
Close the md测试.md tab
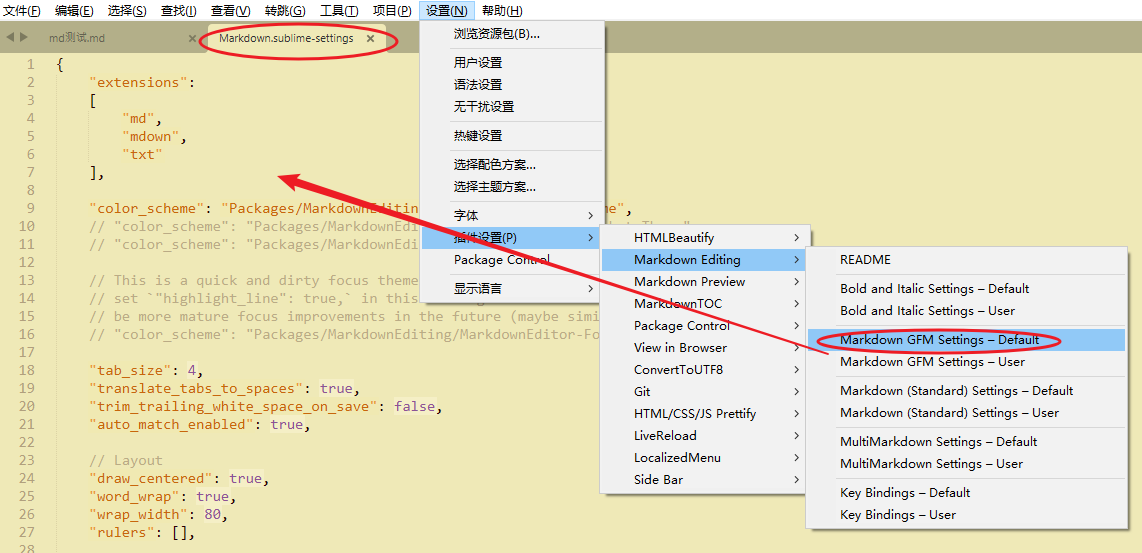(x=192, y=39)
